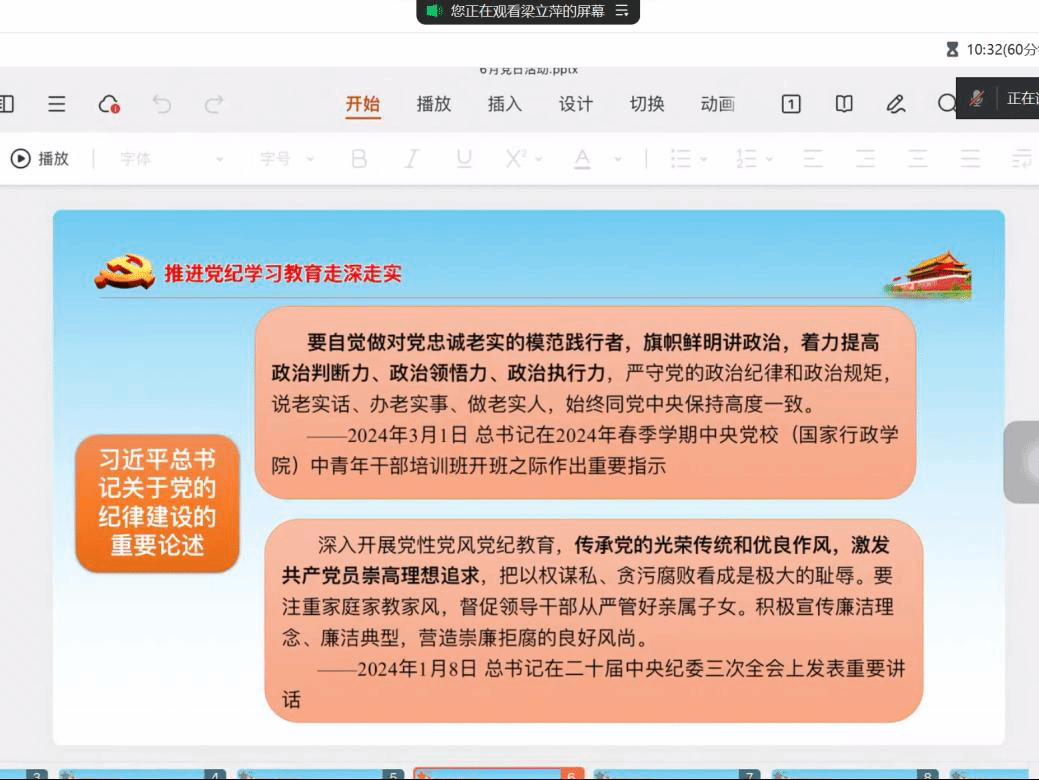Click the numbered page view icon
The width and height of the screenshot is (1039, 780).
coord(791,104)
